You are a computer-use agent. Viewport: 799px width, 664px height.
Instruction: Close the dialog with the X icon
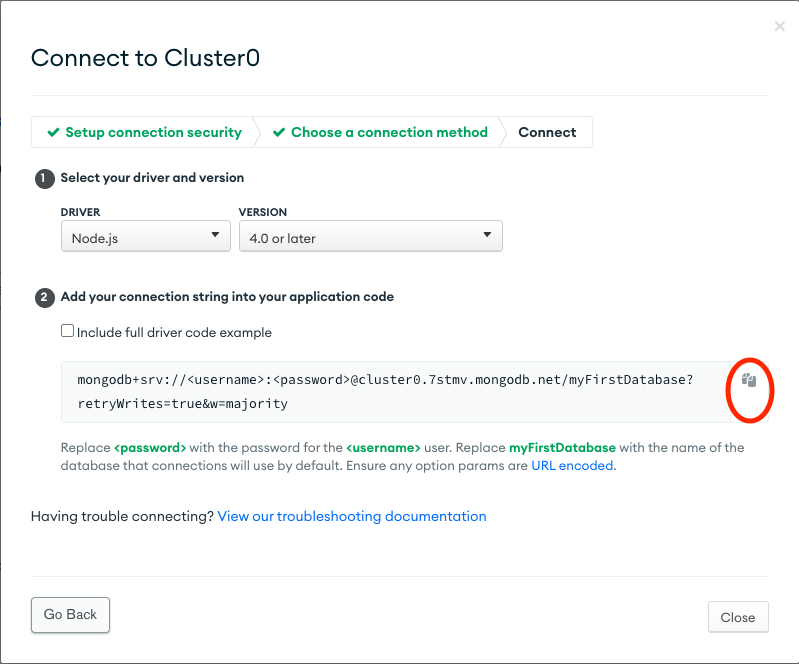pos(779,26)
